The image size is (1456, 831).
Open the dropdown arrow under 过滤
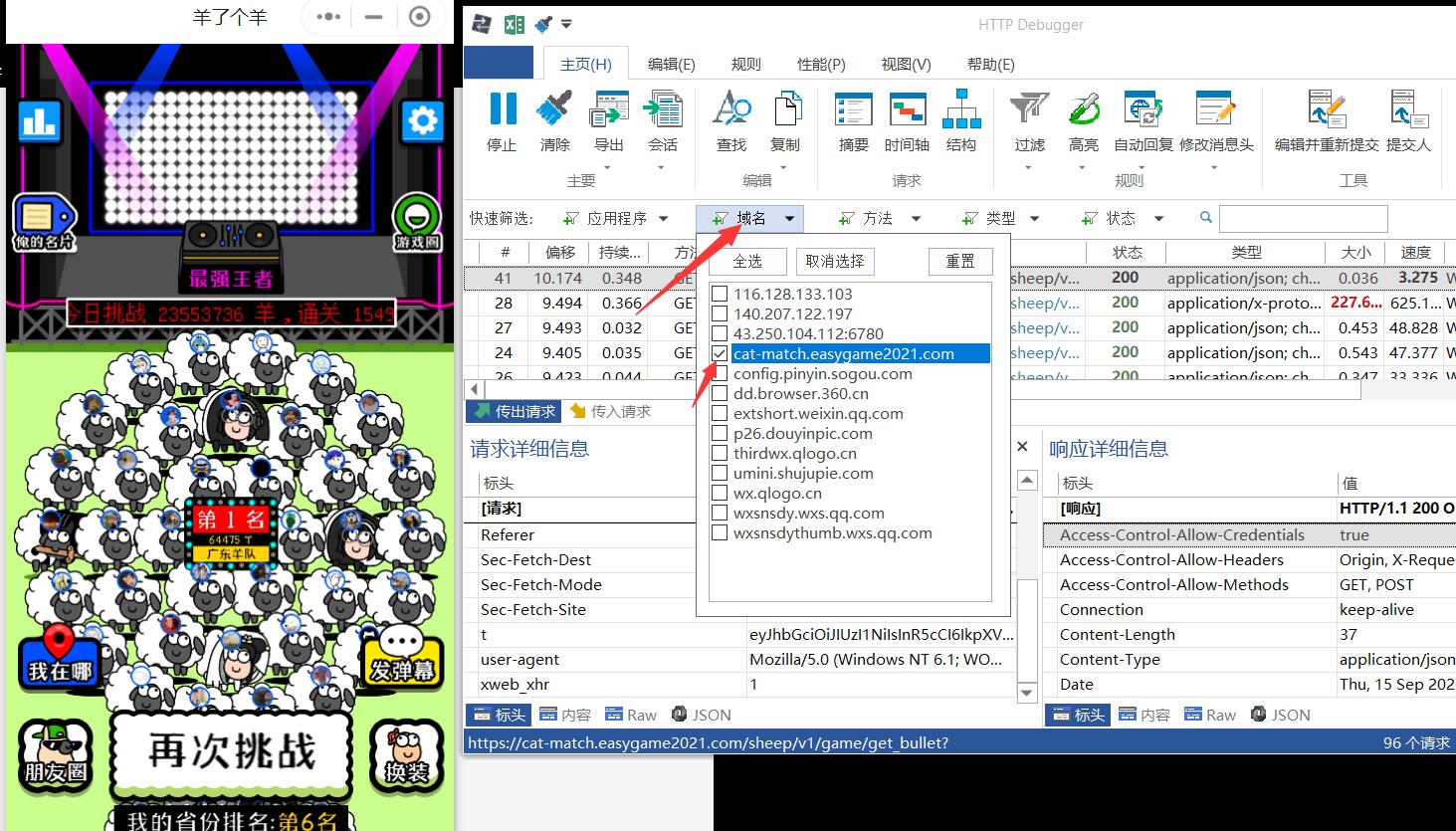(x=1029, y=167)
